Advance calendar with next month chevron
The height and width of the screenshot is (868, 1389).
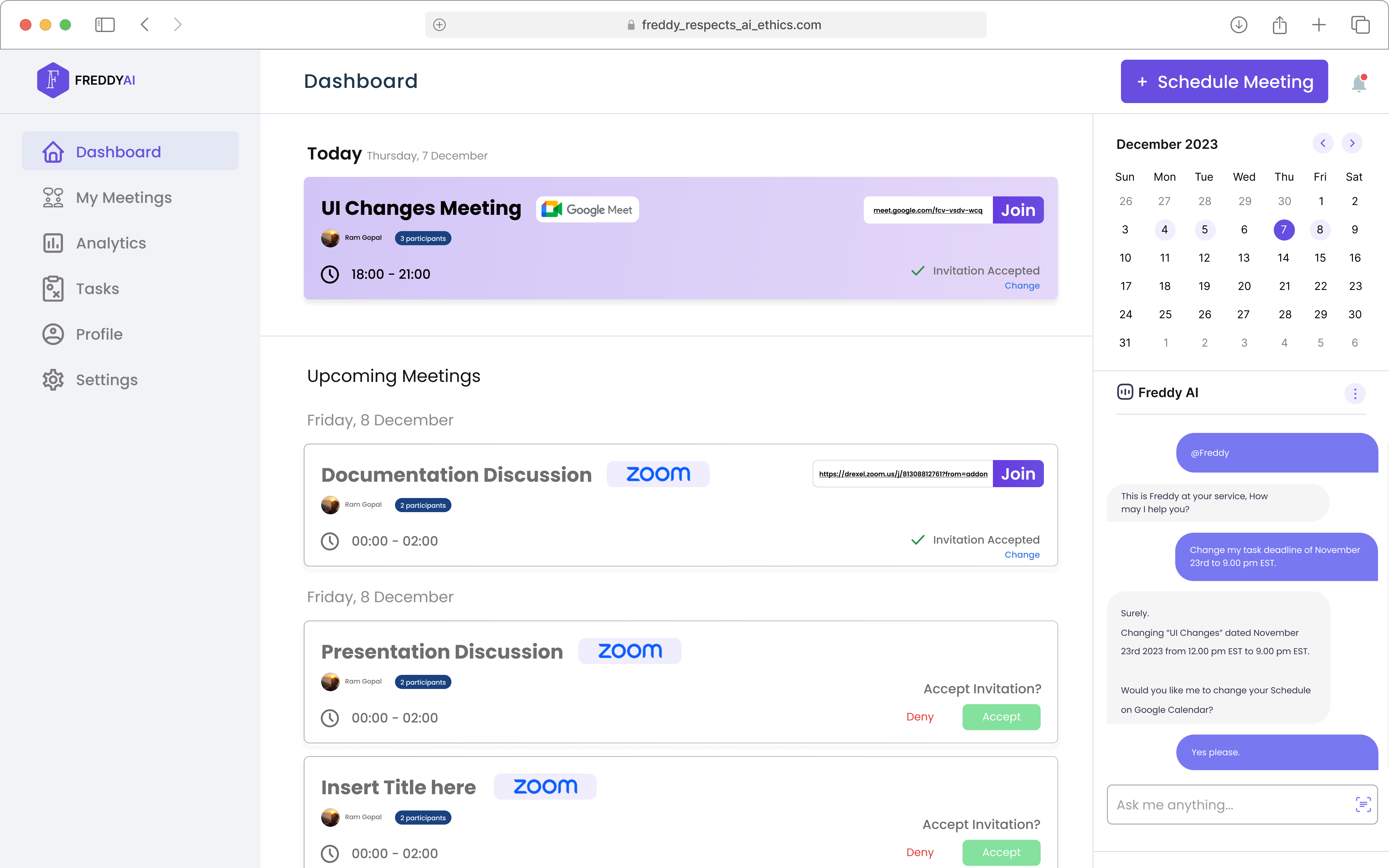[1352, 143]
